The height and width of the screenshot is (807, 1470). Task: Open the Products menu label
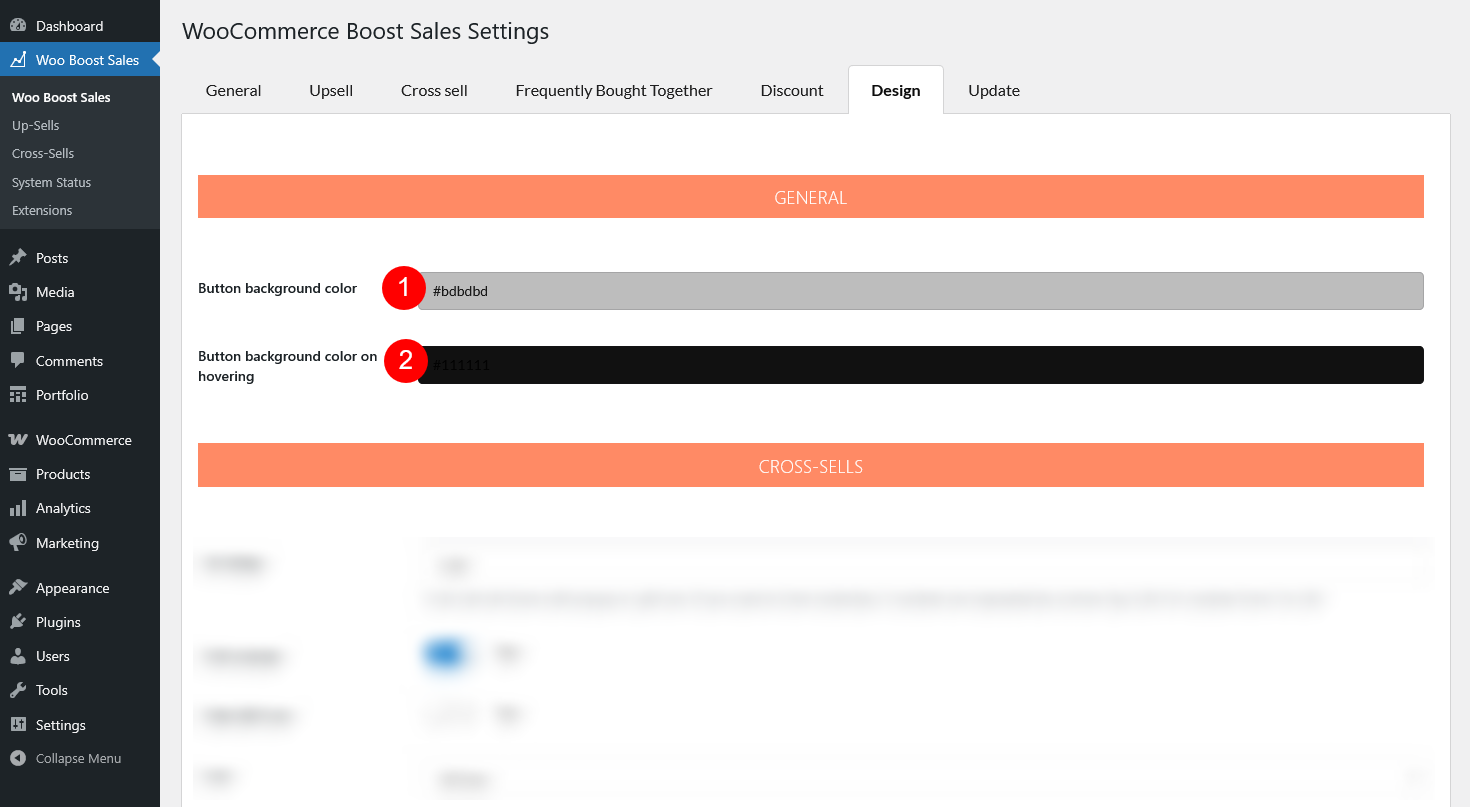[x=63, y=474]
